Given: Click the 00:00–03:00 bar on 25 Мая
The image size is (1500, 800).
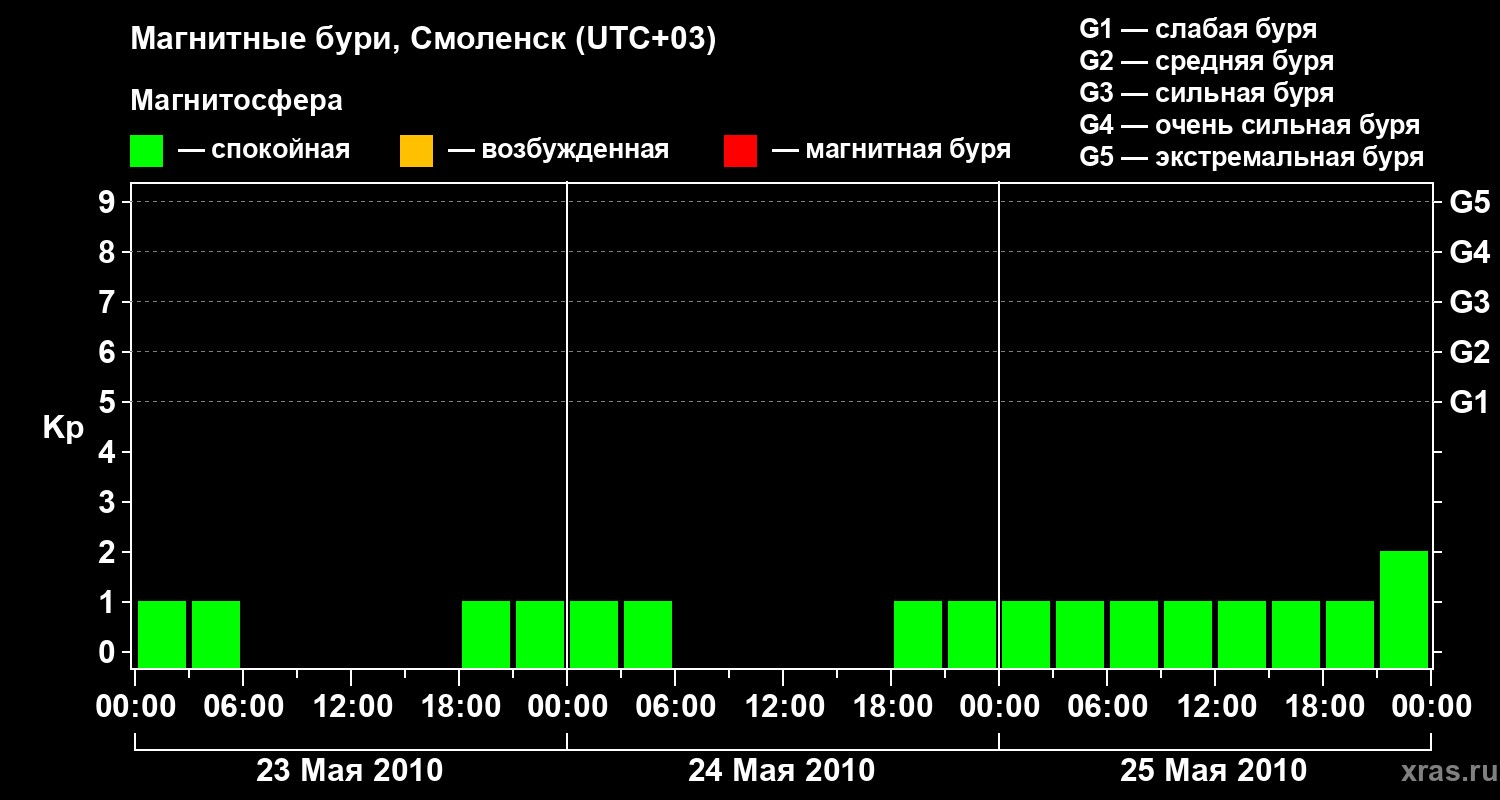Looking at the screenshot, I should (x=1026, y=634).
